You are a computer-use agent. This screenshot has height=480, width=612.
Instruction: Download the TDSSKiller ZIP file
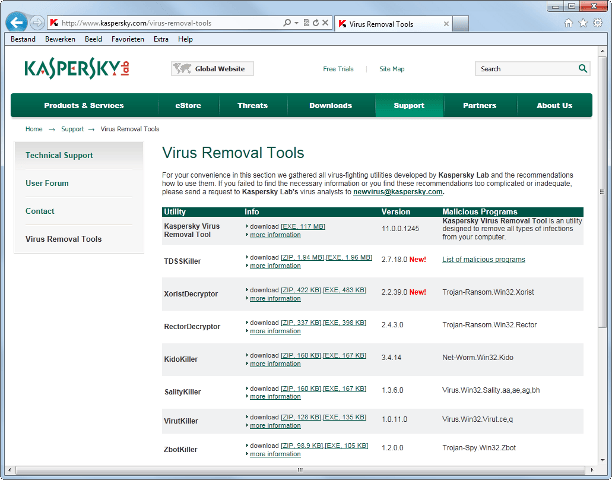(302, 258)
